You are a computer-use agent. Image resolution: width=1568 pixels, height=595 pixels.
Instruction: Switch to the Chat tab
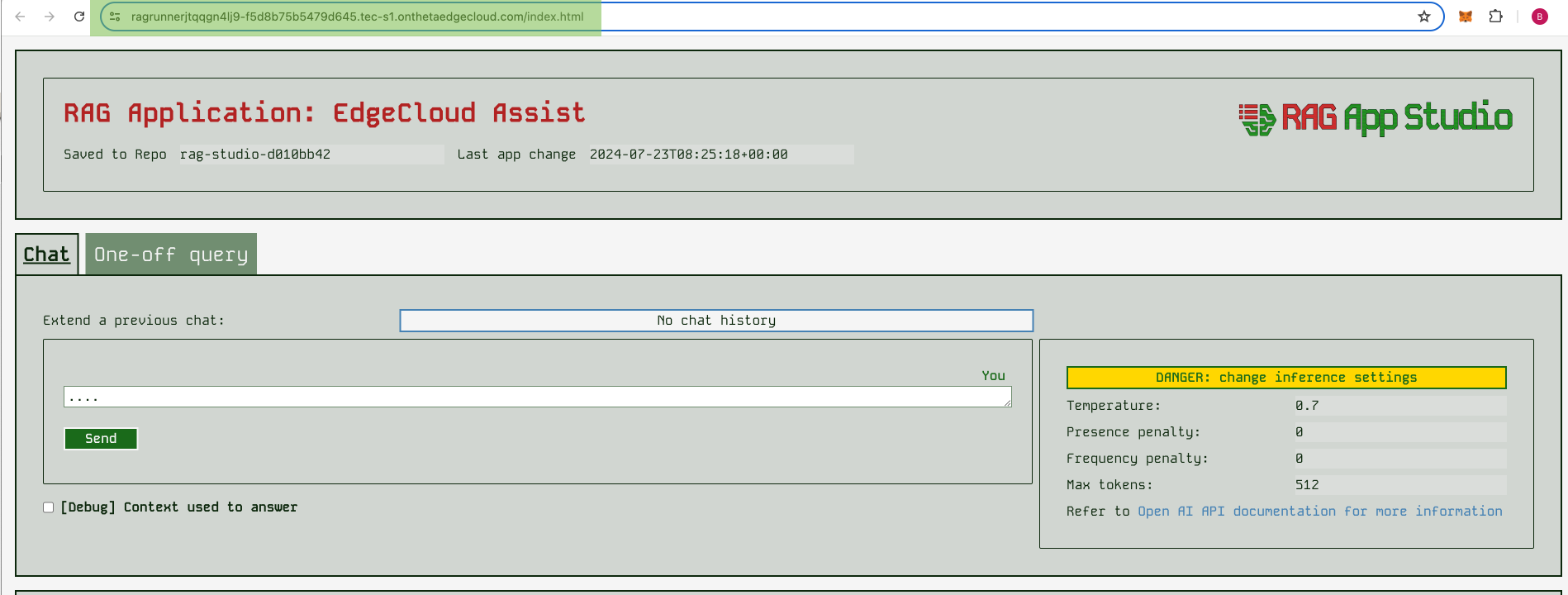pos(46,255)
